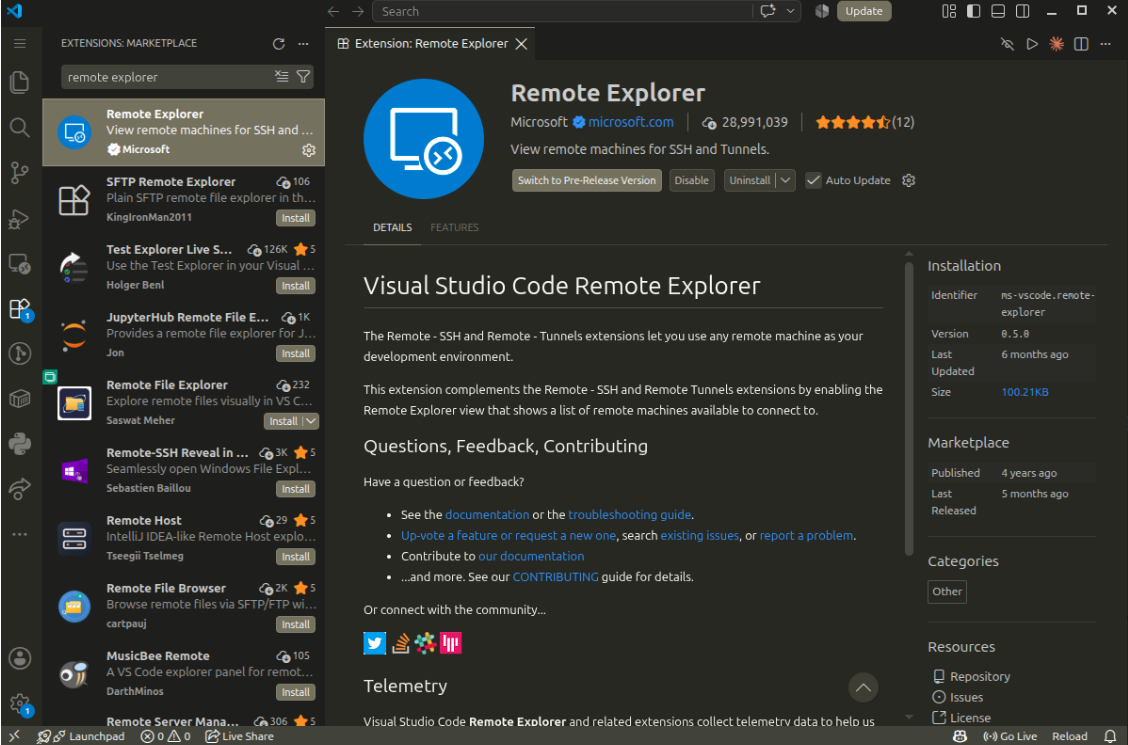This screenshot has width=1128, height=745.
Task: Click Switch to Pre-Release Version button
Action: [x=587, y=180]
